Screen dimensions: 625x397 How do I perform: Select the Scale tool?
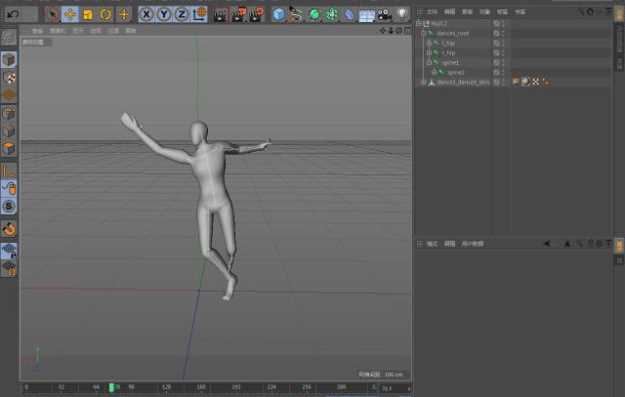tap(88, 15)
